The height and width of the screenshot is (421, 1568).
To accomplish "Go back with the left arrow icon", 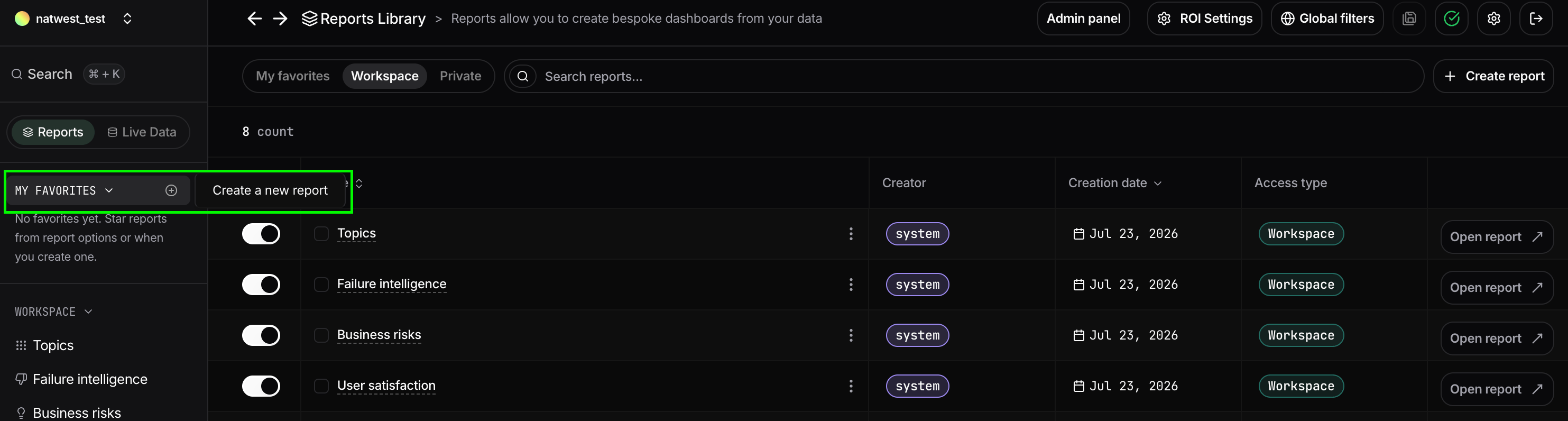I will click(x=254, y=19).
